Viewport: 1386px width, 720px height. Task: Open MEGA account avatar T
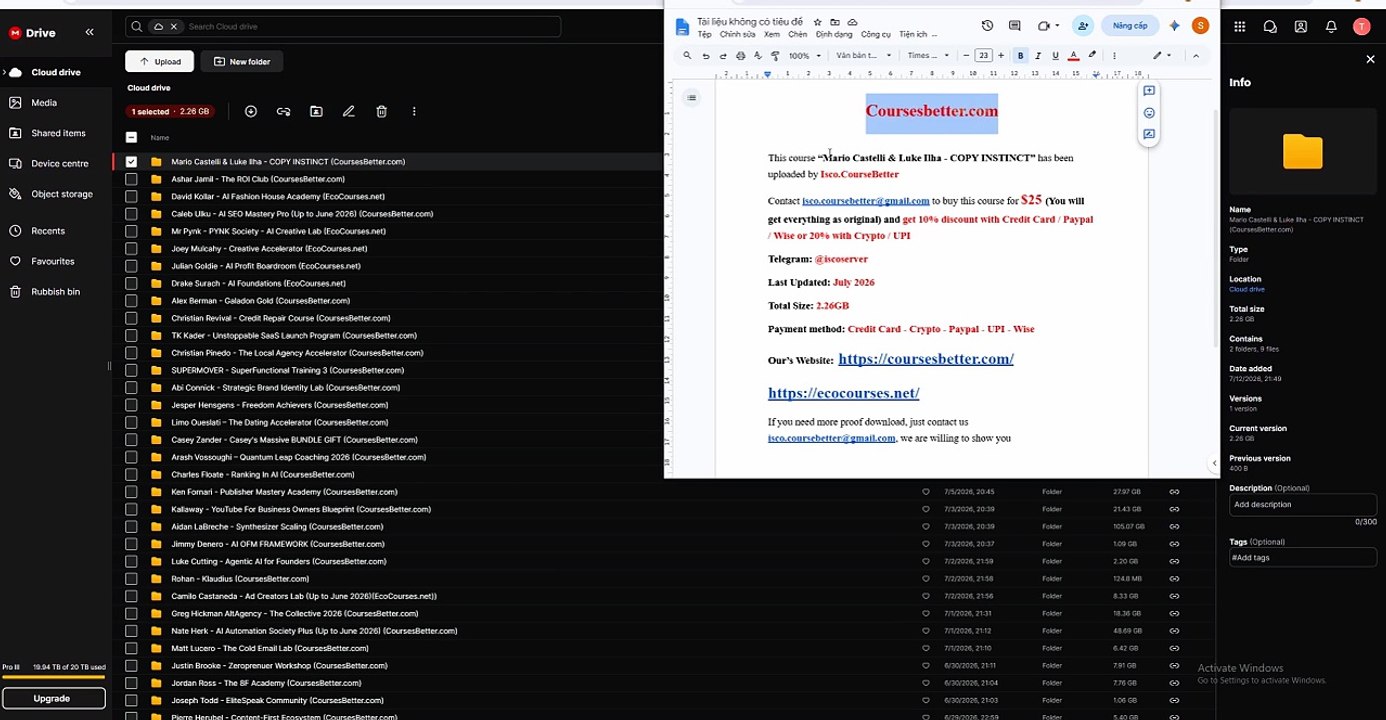pos(1361,27)
